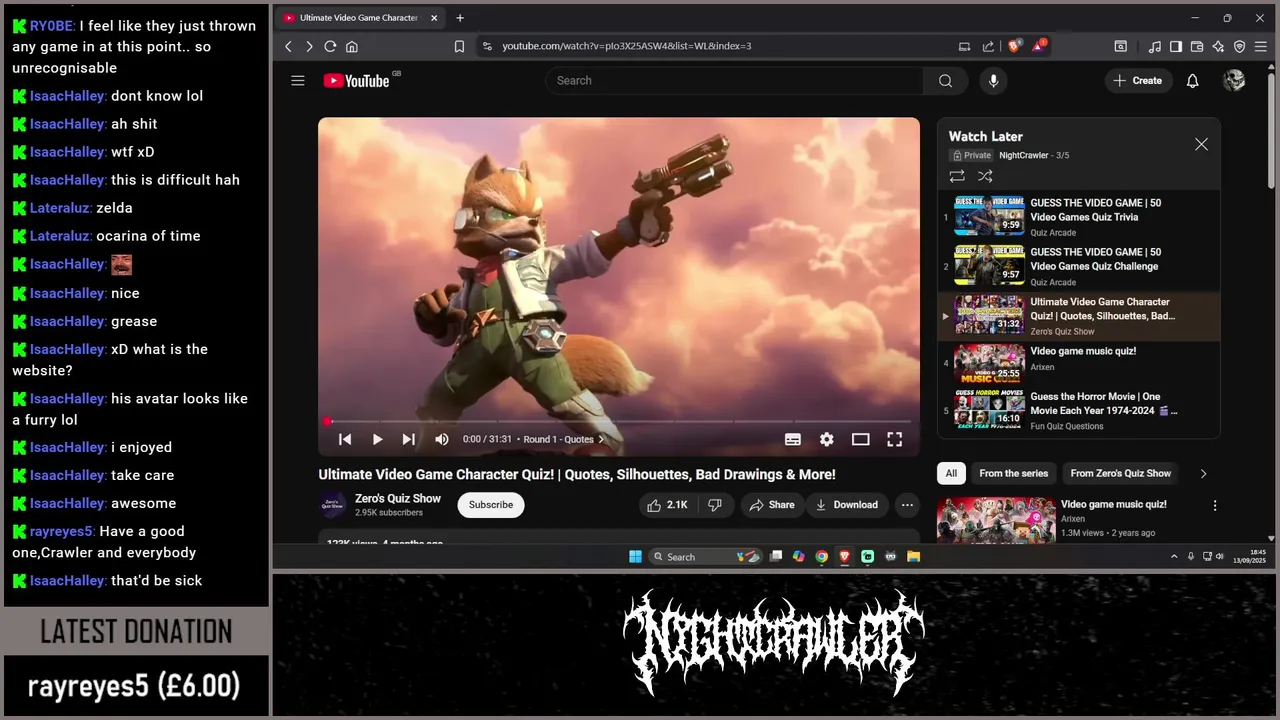Open Brave Shields lion icon
1280x720 pixels.
click(x=1013, y=46)
